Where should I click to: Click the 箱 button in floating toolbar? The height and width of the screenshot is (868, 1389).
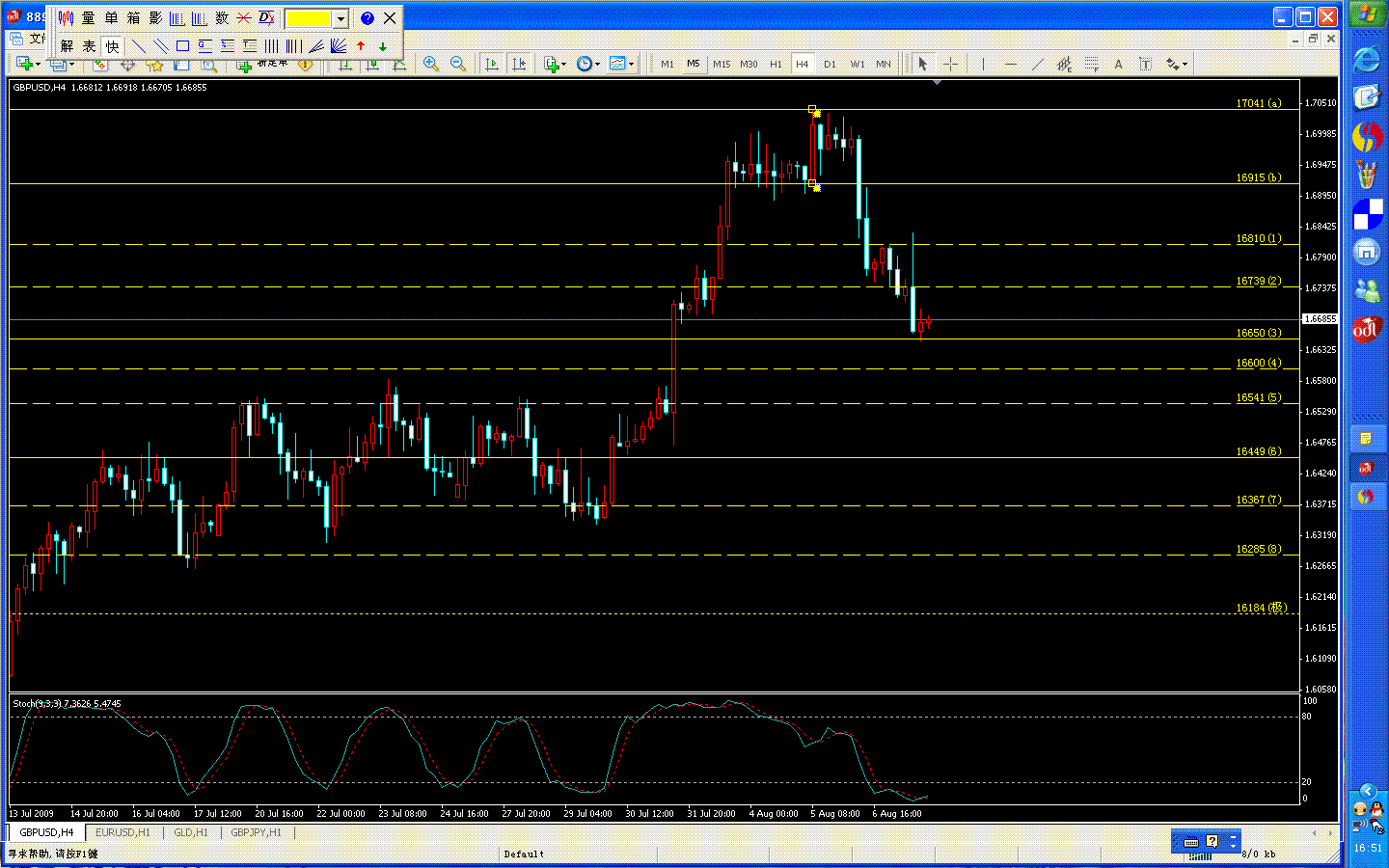(x=133, y=18)
